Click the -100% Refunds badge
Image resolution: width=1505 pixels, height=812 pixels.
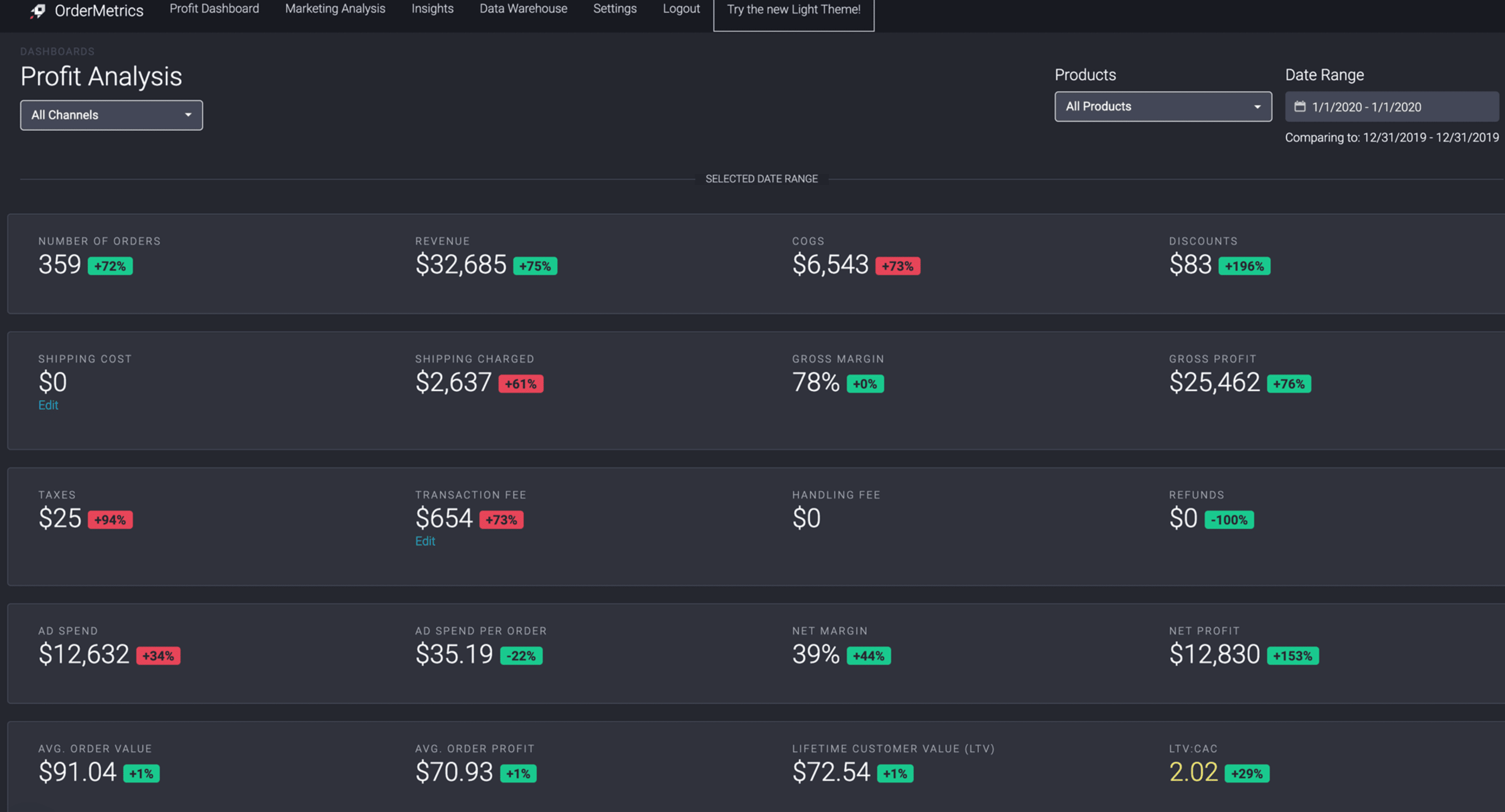pos(1229,520)
